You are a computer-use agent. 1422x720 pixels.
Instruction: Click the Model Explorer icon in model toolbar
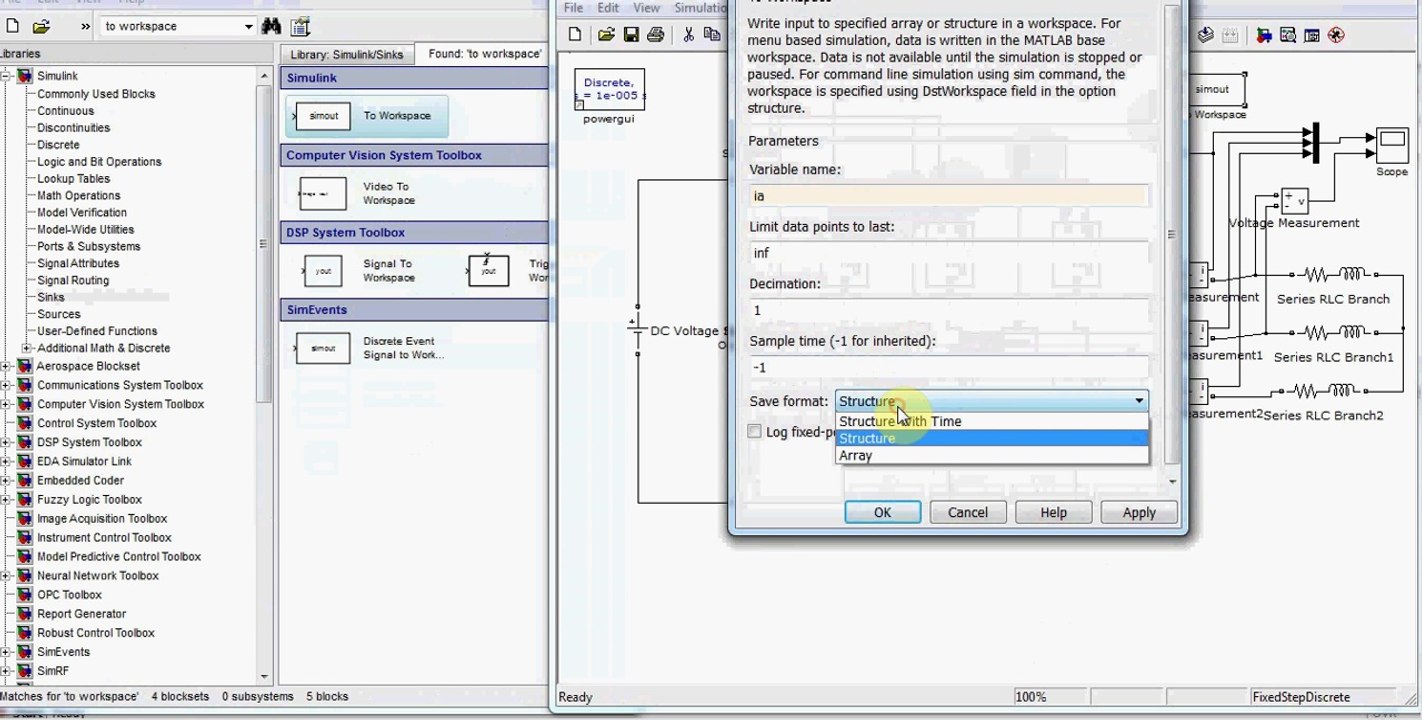[1288, 35]
